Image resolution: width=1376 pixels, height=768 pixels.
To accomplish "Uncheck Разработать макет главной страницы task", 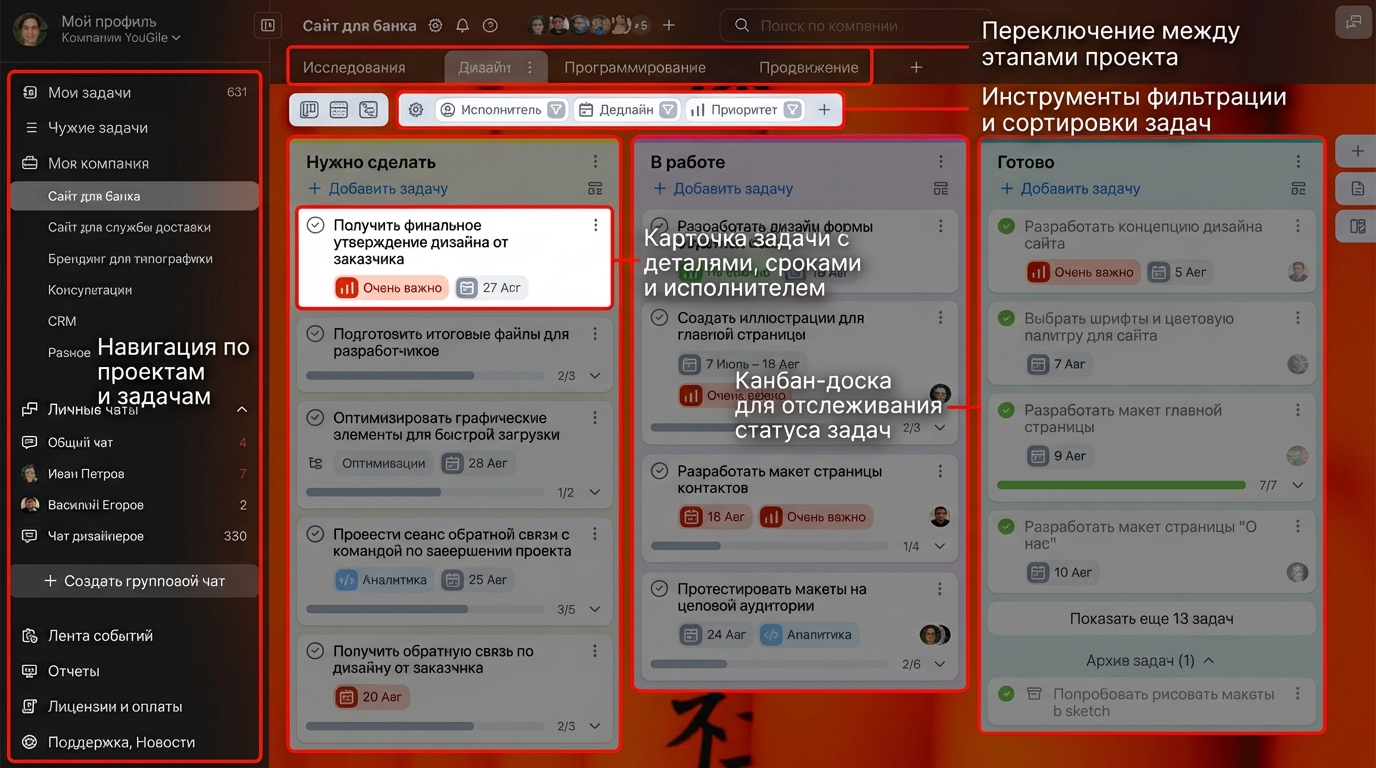I will pyautogui.click(x=1006, y=410).
